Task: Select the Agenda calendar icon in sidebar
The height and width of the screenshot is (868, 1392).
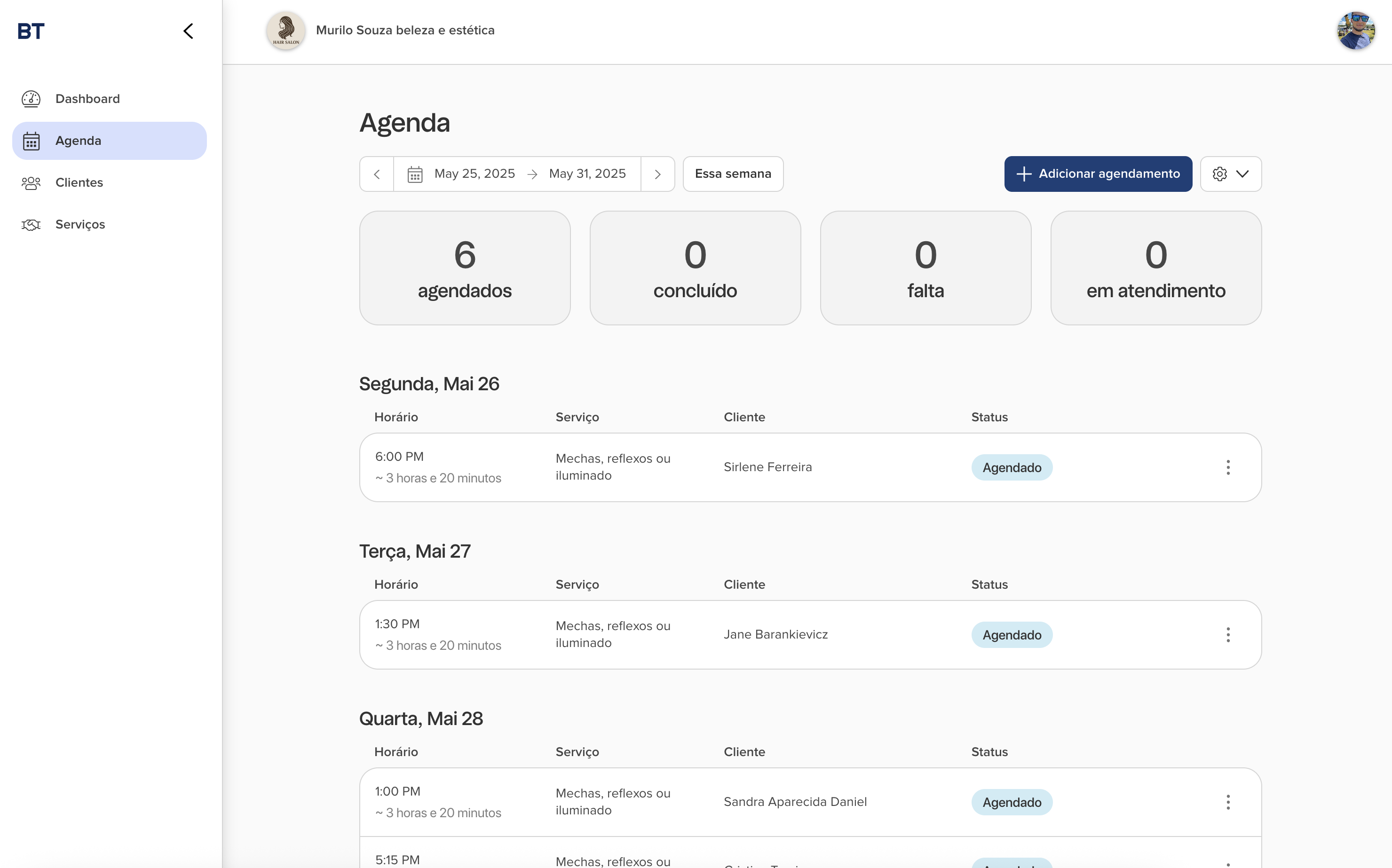Action: pyautogui.click(x=31, y=141)
